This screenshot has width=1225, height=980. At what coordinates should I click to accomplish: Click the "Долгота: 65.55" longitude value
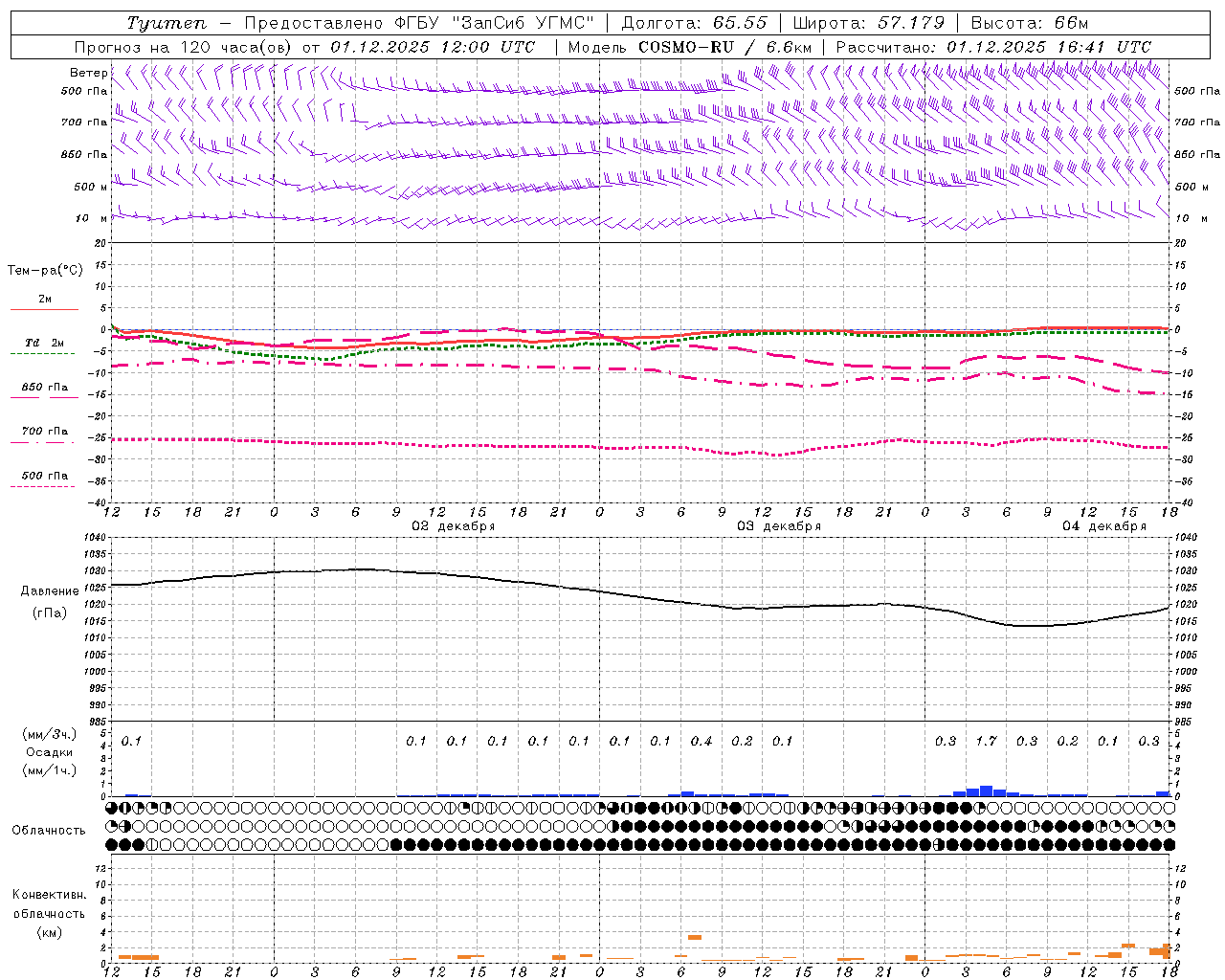694,23
